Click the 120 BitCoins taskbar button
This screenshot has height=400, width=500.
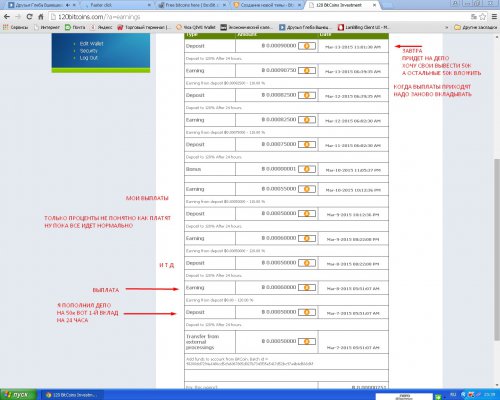(x=72, y=395)
